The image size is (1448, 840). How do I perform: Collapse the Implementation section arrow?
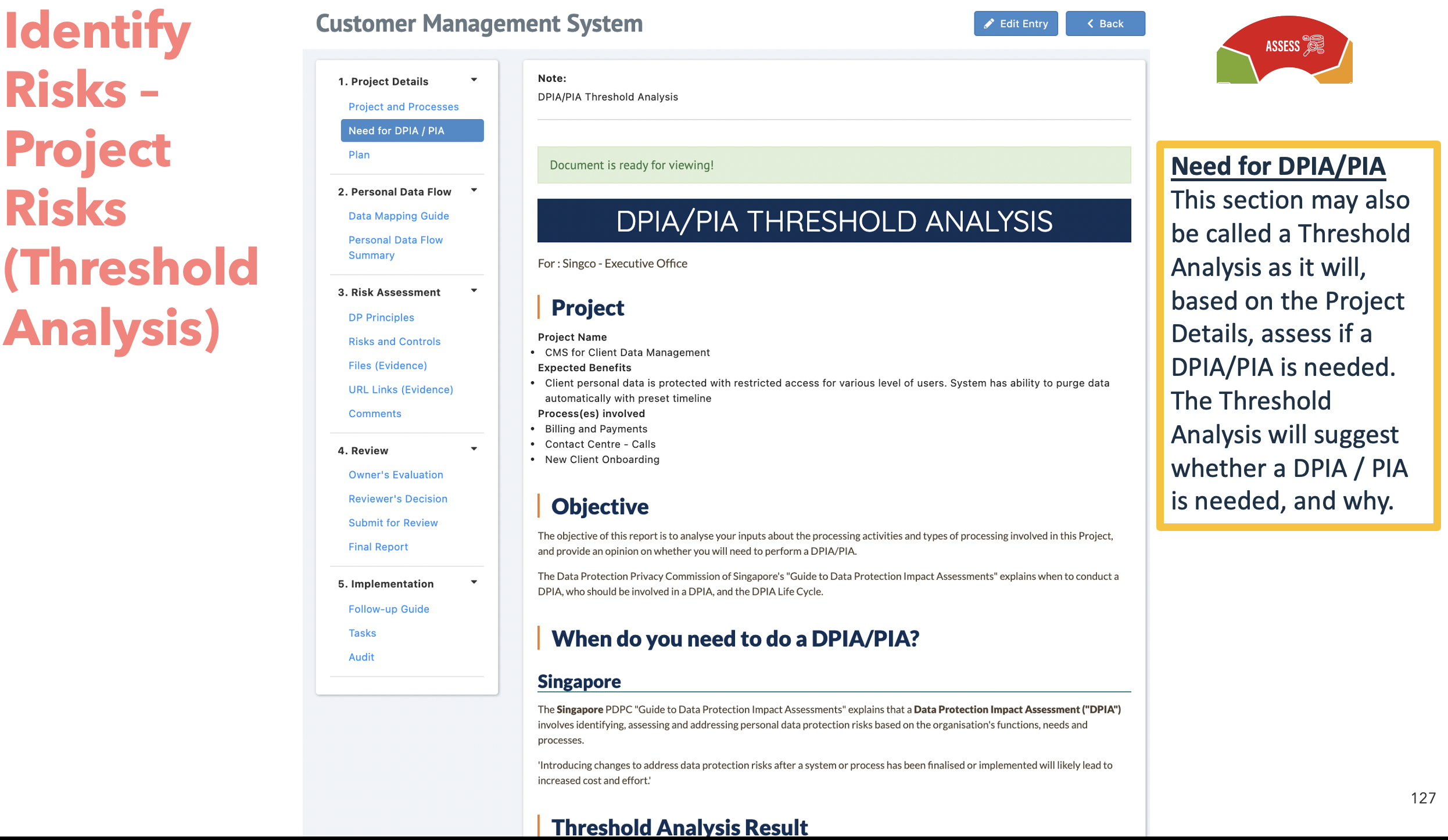(x=474, y=583)
